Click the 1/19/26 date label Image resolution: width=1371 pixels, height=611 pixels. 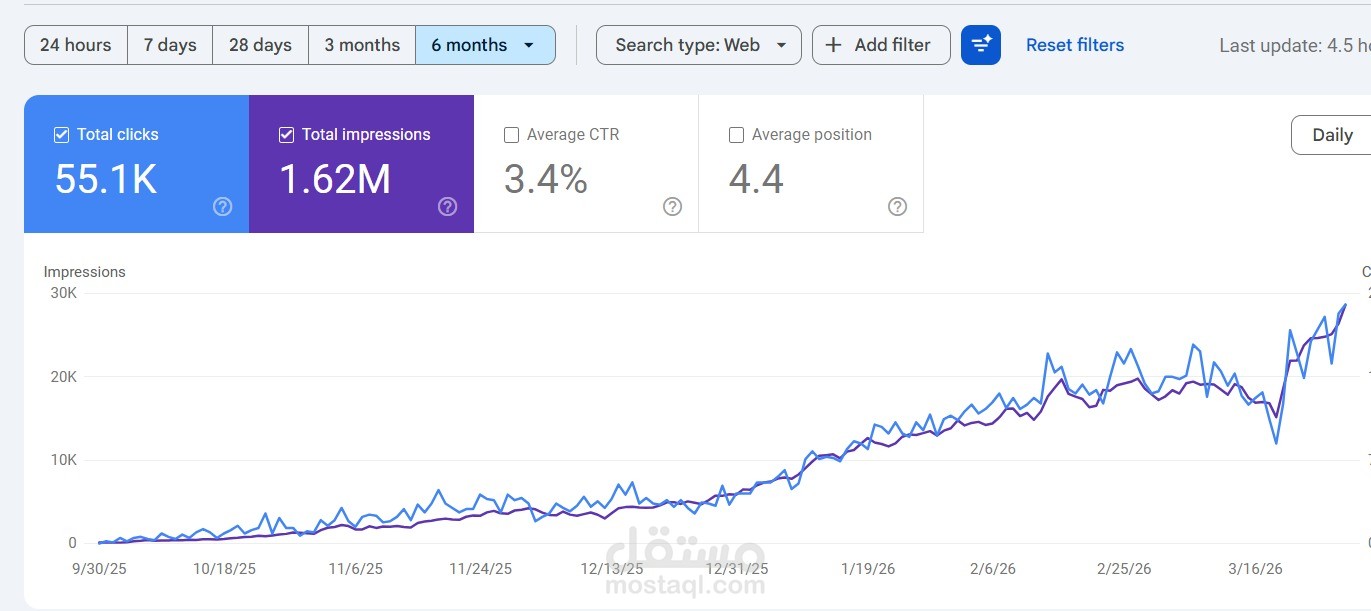pyautogui.click(x=868, y=569)
